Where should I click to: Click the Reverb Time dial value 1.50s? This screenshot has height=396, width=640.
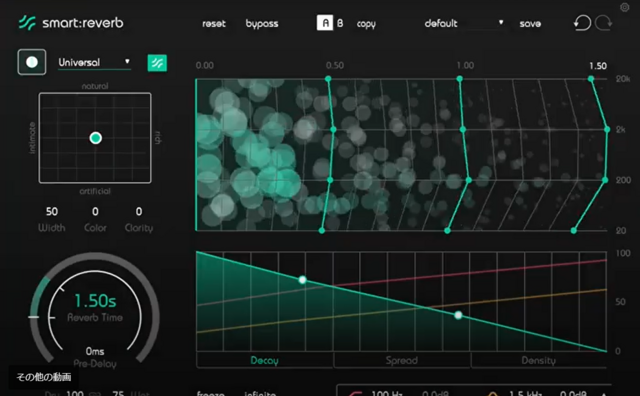[x=95, y=301]
